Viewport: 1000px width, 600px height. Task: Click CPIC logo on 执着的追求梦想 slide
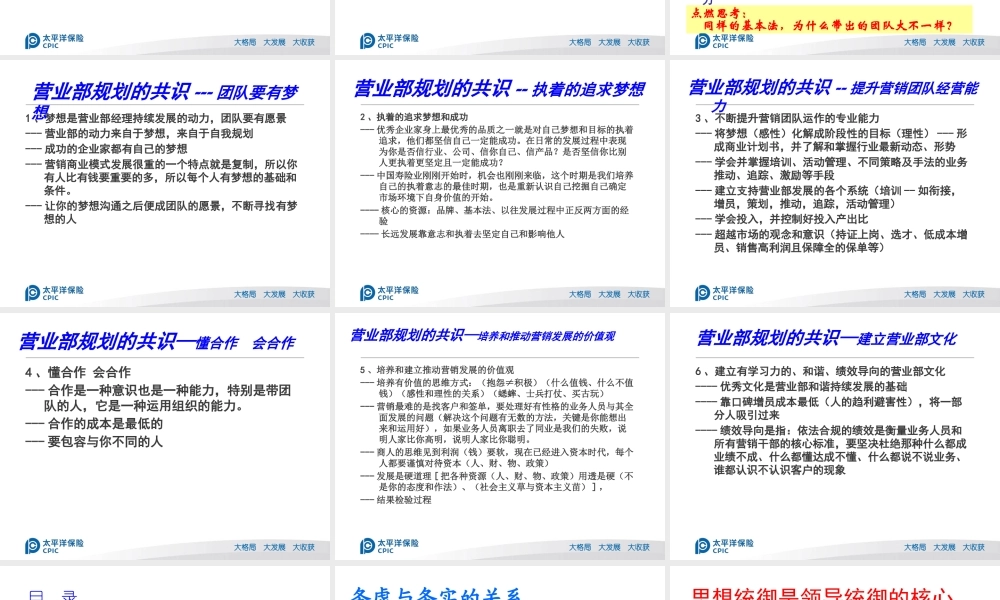pyautogui.click(x=389, y=293)
